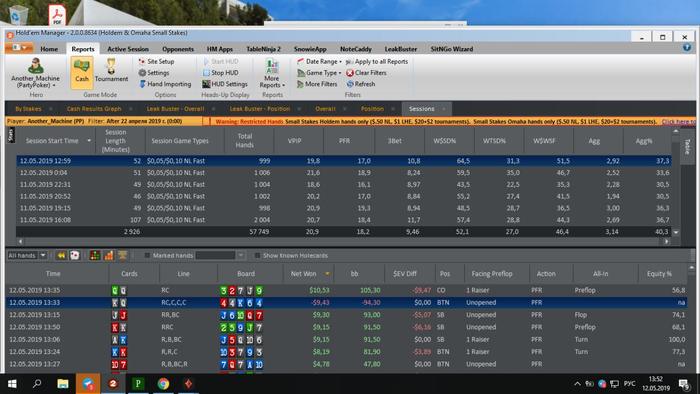Switch to the Home ribbon tab

[49, 49]
